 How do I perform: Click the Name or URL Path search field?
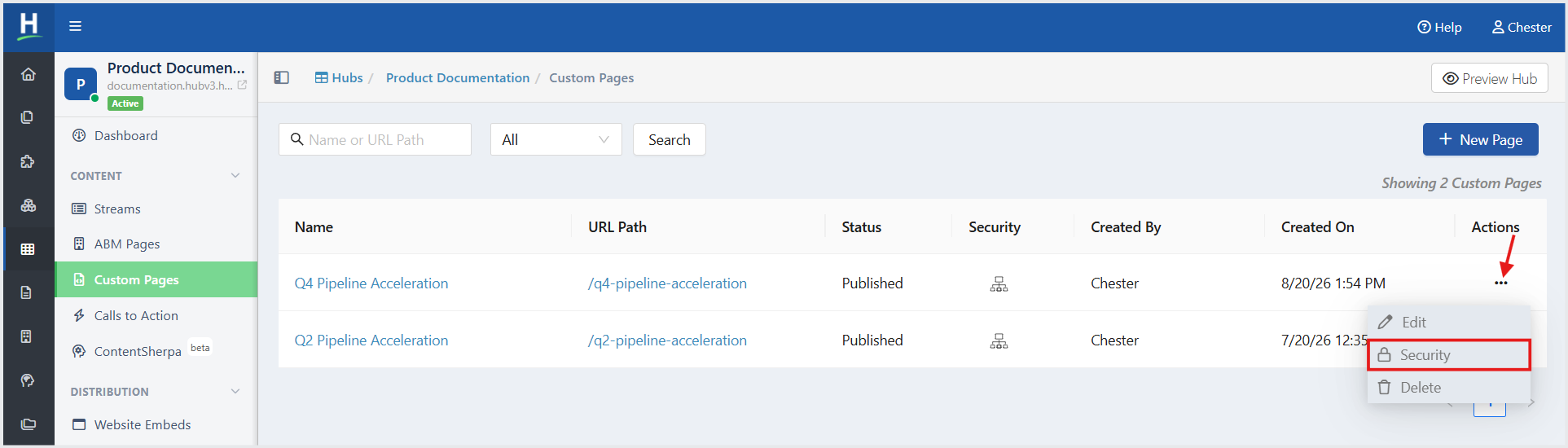pyautogui.click(x=375, y=139)
